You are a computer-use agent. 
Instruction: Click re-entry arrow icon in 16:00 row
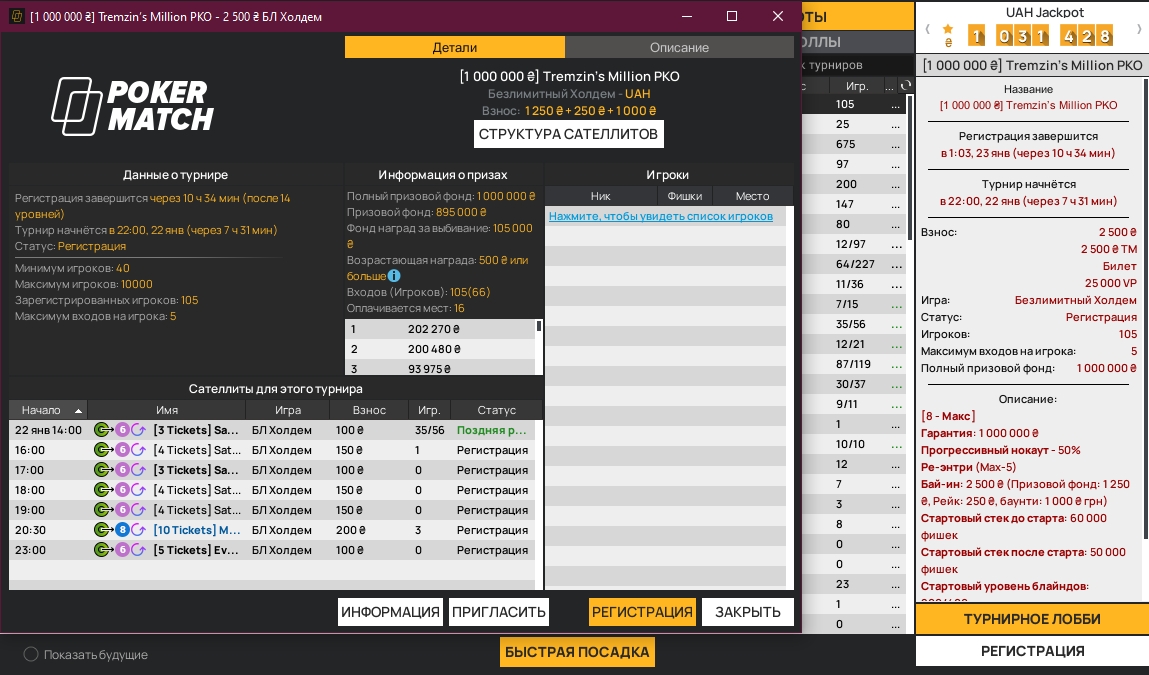click(x=138, y=450)
